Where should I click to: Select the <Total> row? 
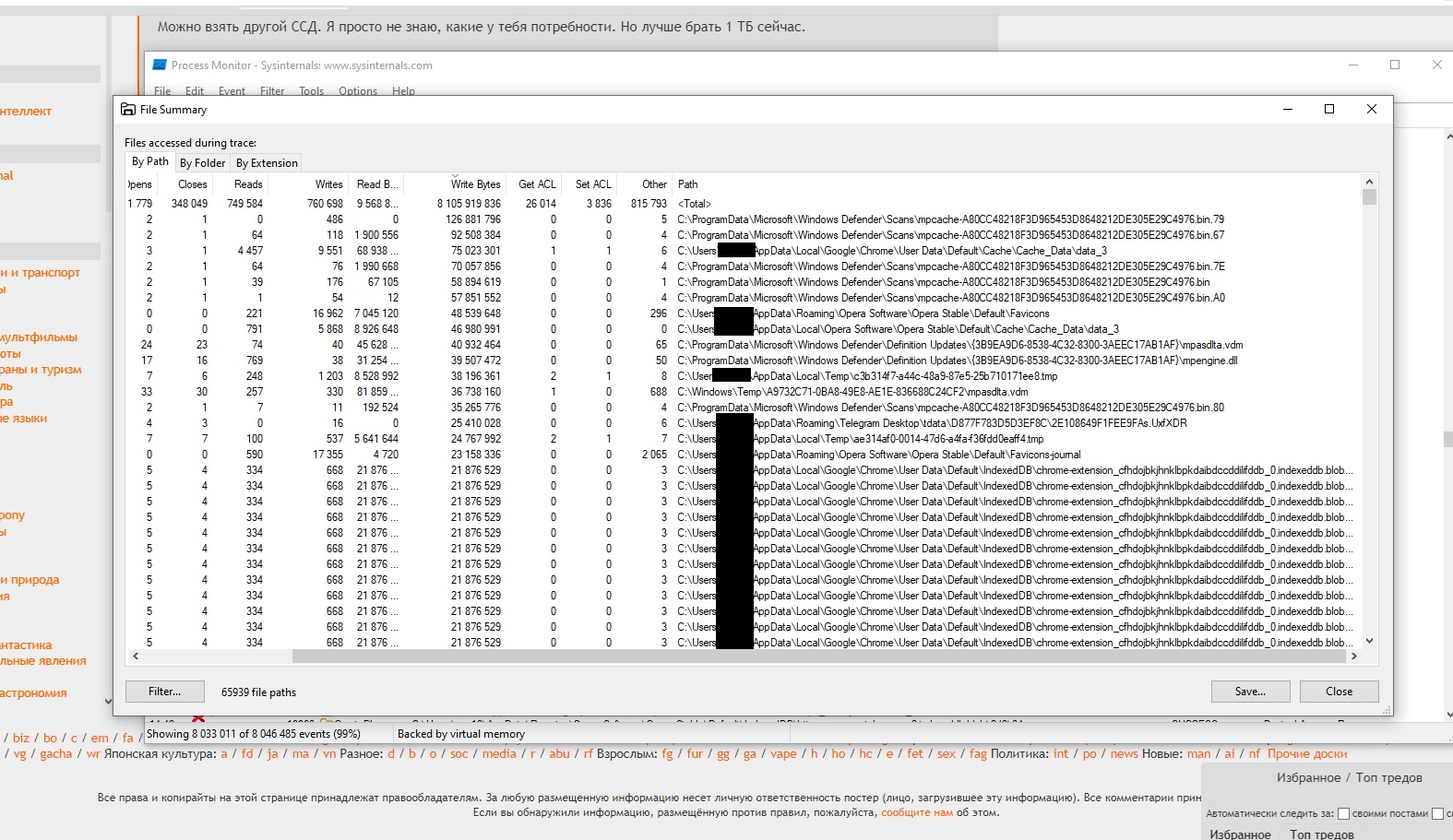pyautogui.click(x=744, y=204)
